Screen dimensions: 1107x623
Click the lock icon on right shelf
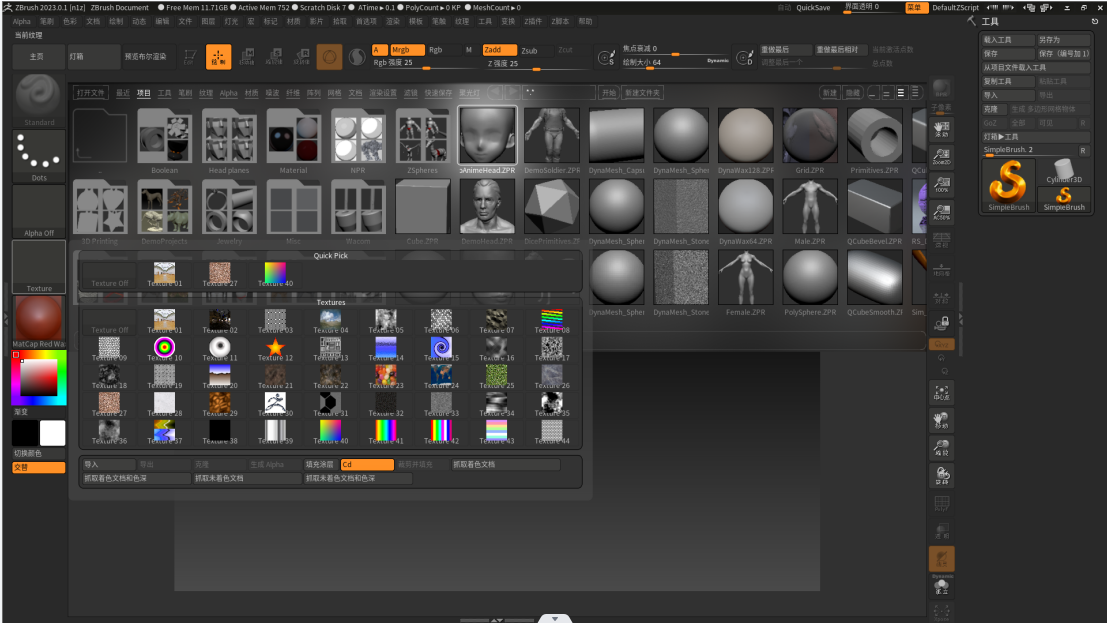click(941, 324)
